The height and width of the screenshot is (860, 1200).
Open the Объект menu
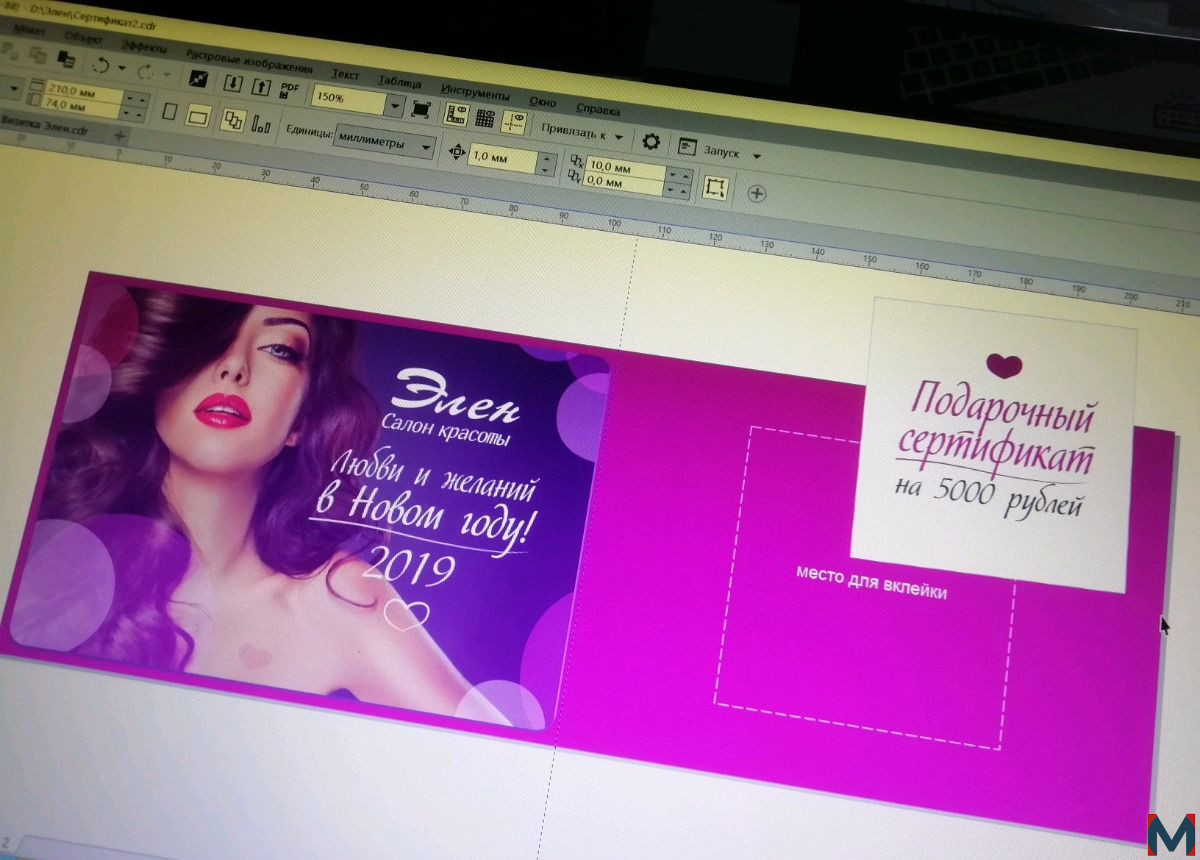tap(83, 37)
